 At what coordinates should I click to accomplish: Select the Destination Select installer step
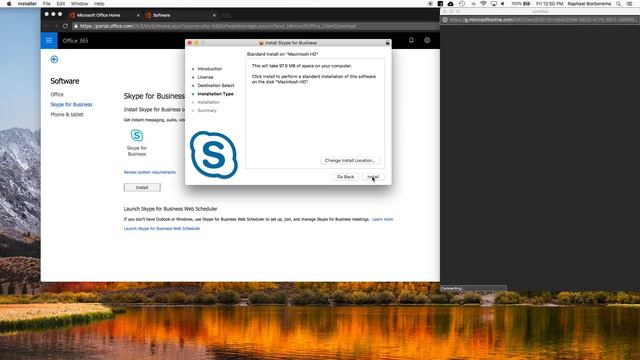tap(216, 86)
